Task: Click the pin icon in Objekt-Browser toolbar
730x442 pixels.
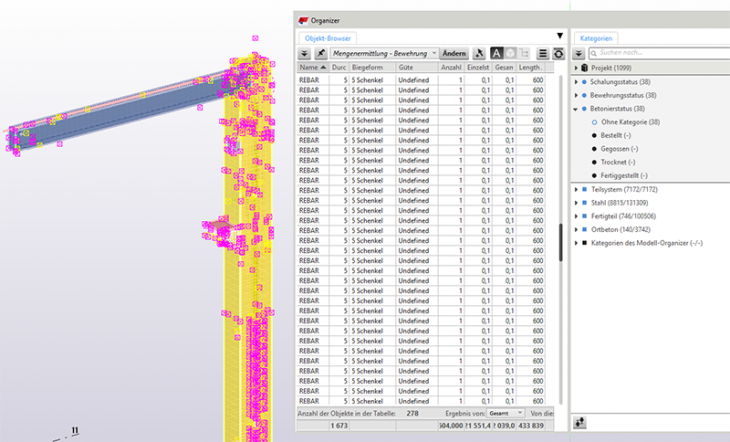Action: [x=321, y=53]
